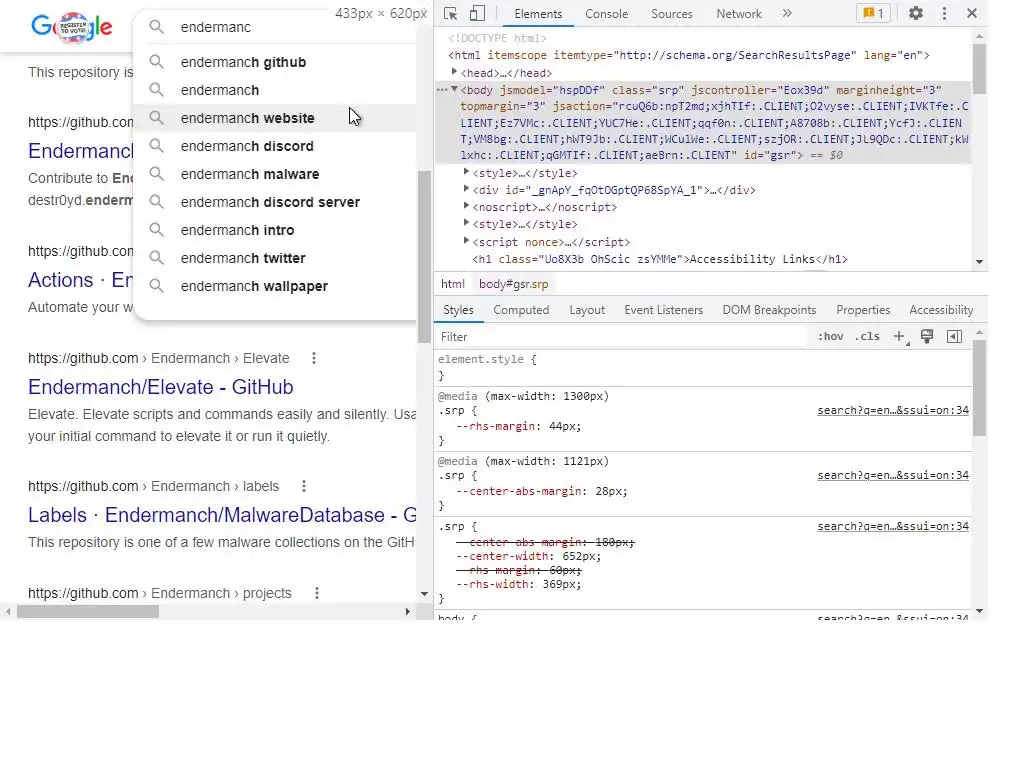Expand the noscript element node
Viewport: 1024px width, 768px height.
click(x=466, y=206)
